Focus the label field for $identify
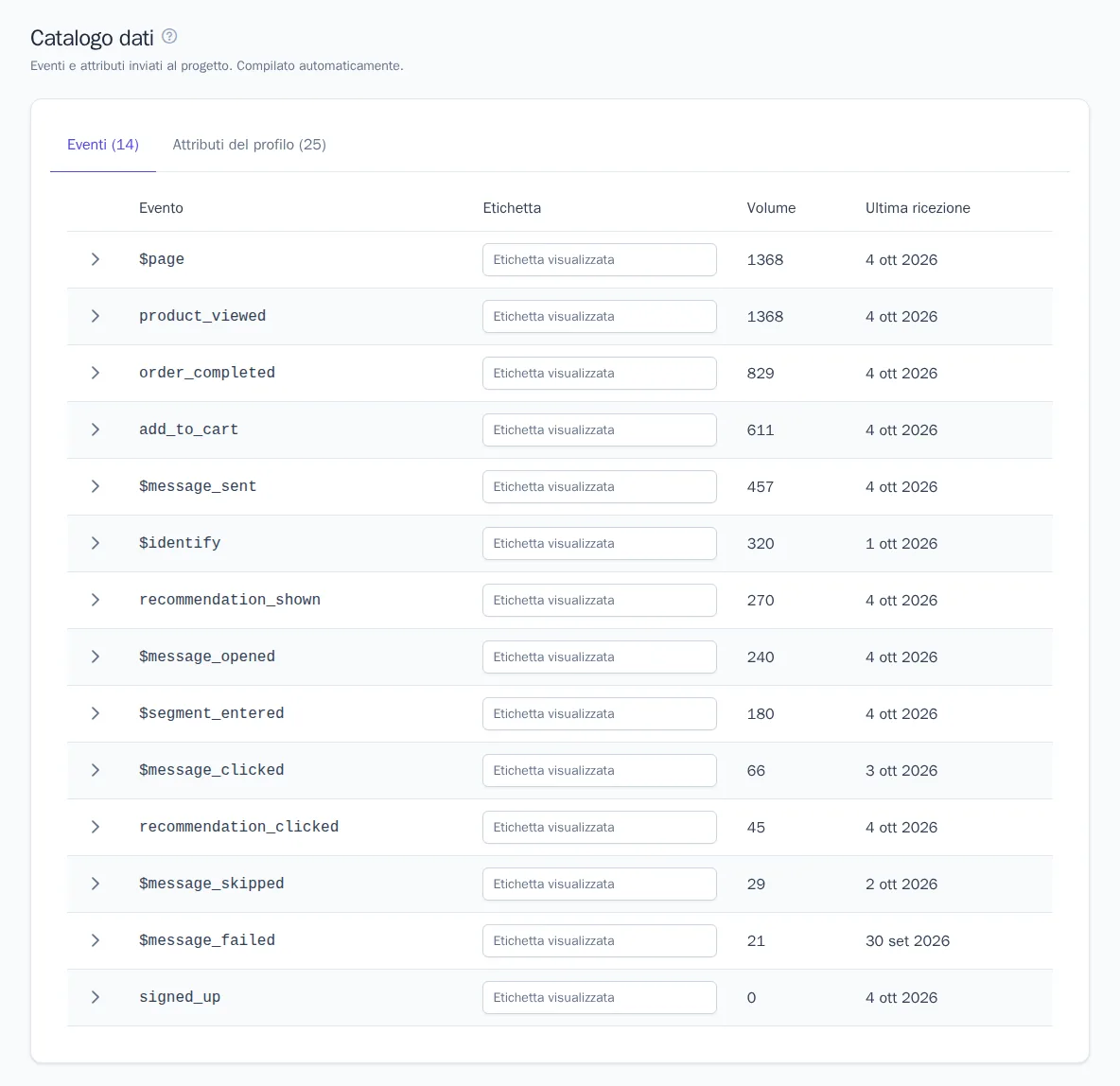Screen dimensions: 1120x1086 600,544
